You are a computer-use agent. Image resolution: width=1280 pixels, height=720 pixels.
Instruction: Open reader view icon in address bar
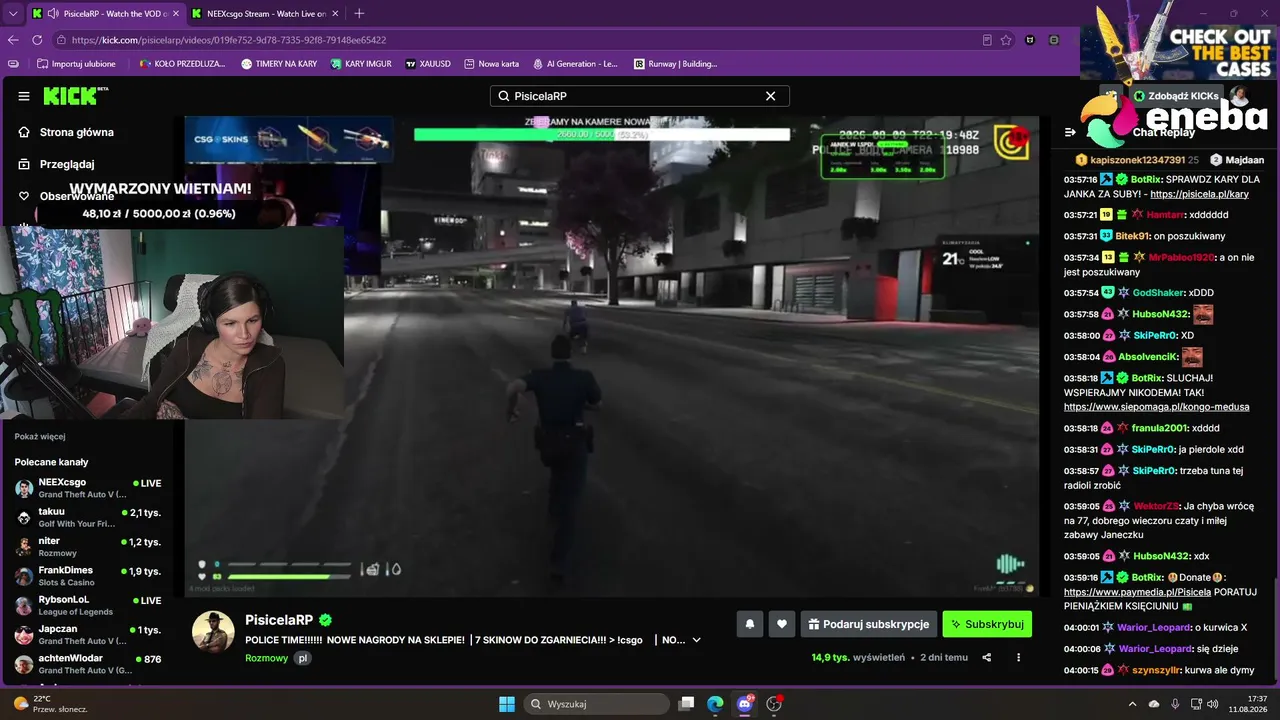[x=987, y=40]
